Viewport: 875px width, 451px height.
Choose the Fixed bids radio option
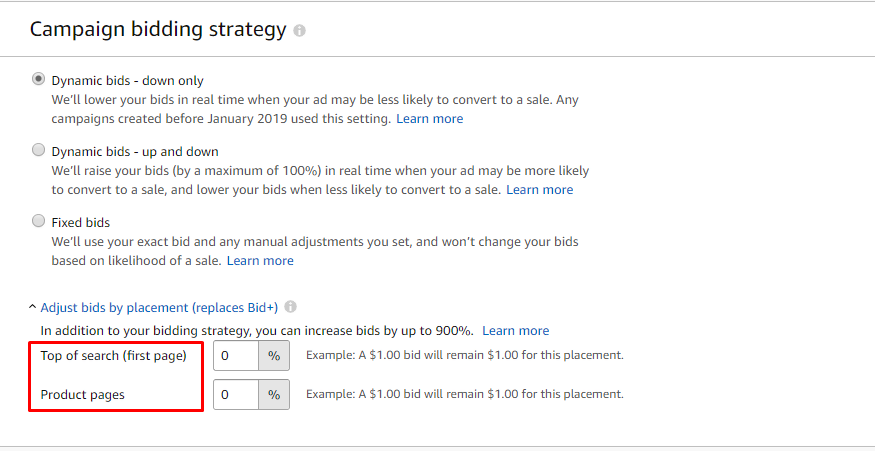click(39, 222)
